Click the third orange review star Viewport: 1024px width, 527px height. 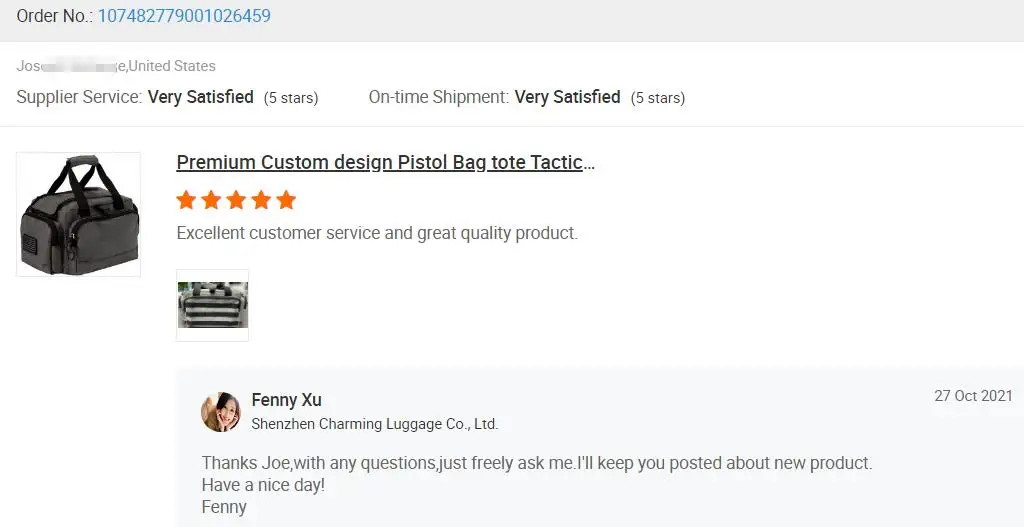point(236,200)
